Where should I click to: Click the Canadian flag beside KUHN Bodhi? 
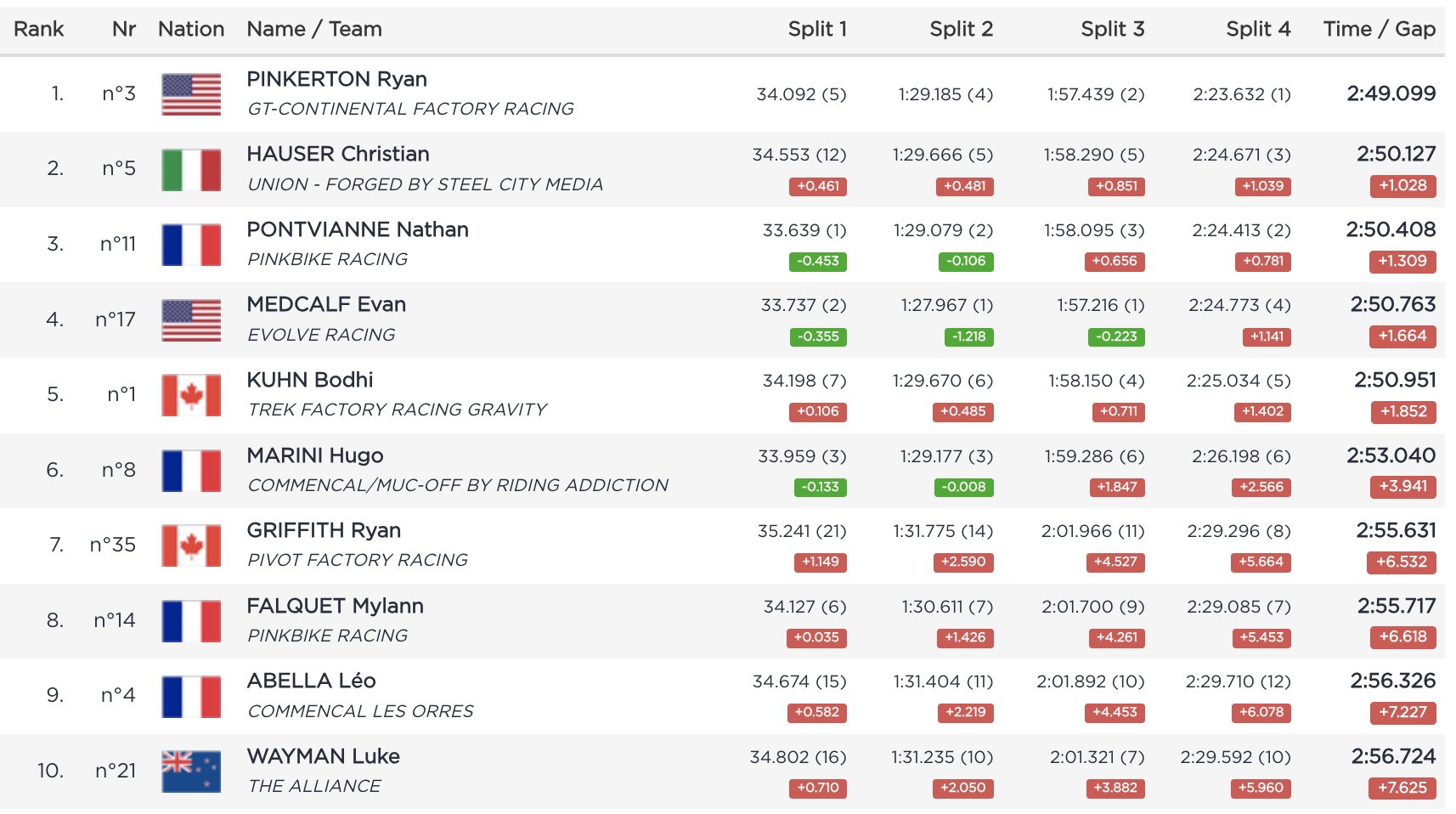(191, 395)
